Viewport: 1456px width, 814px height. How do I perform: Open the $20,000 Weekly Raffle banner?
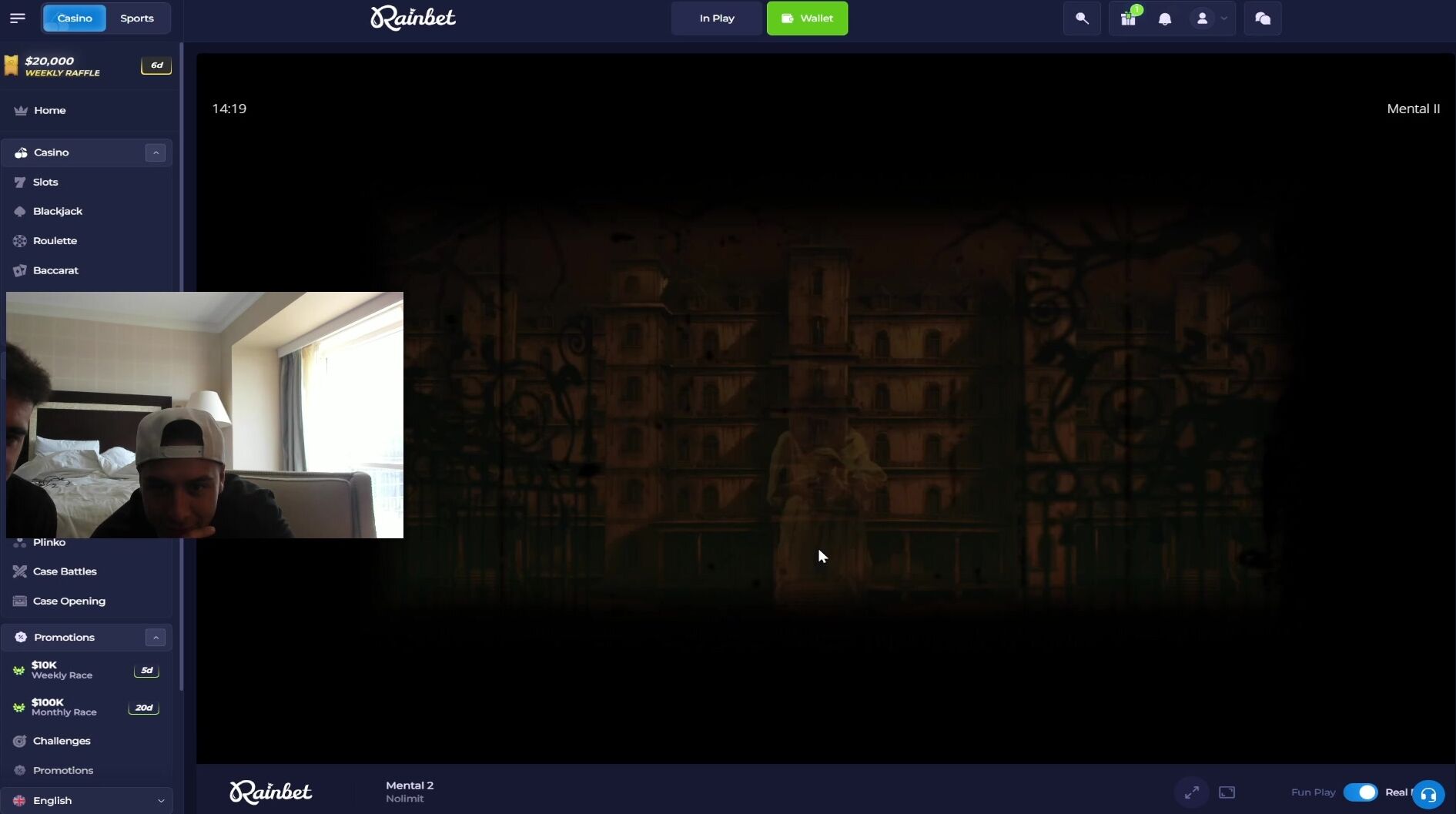tap(87, 66)
